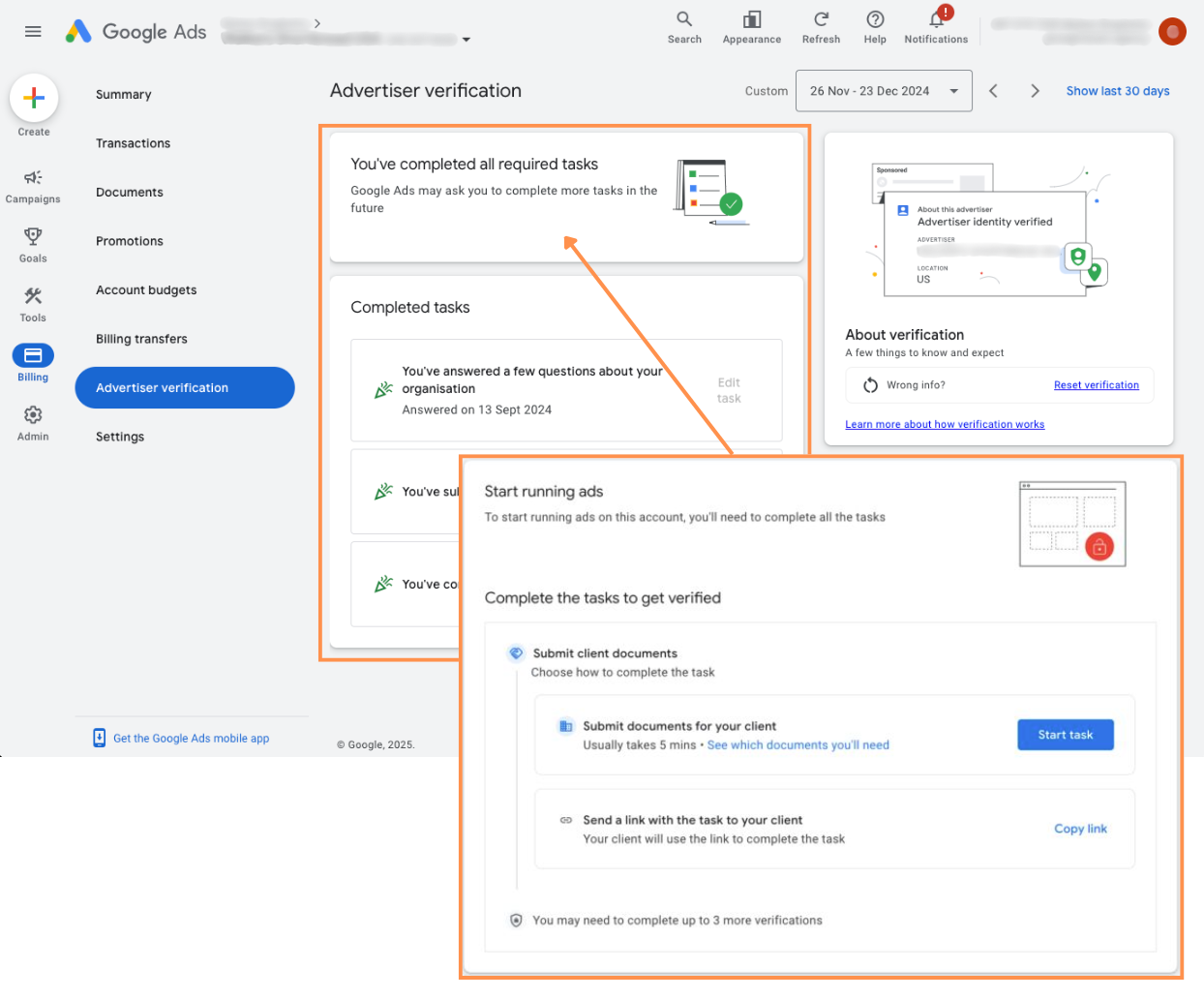
Task: Click the Completed tasks heading
Action: (x=410, y=308)
